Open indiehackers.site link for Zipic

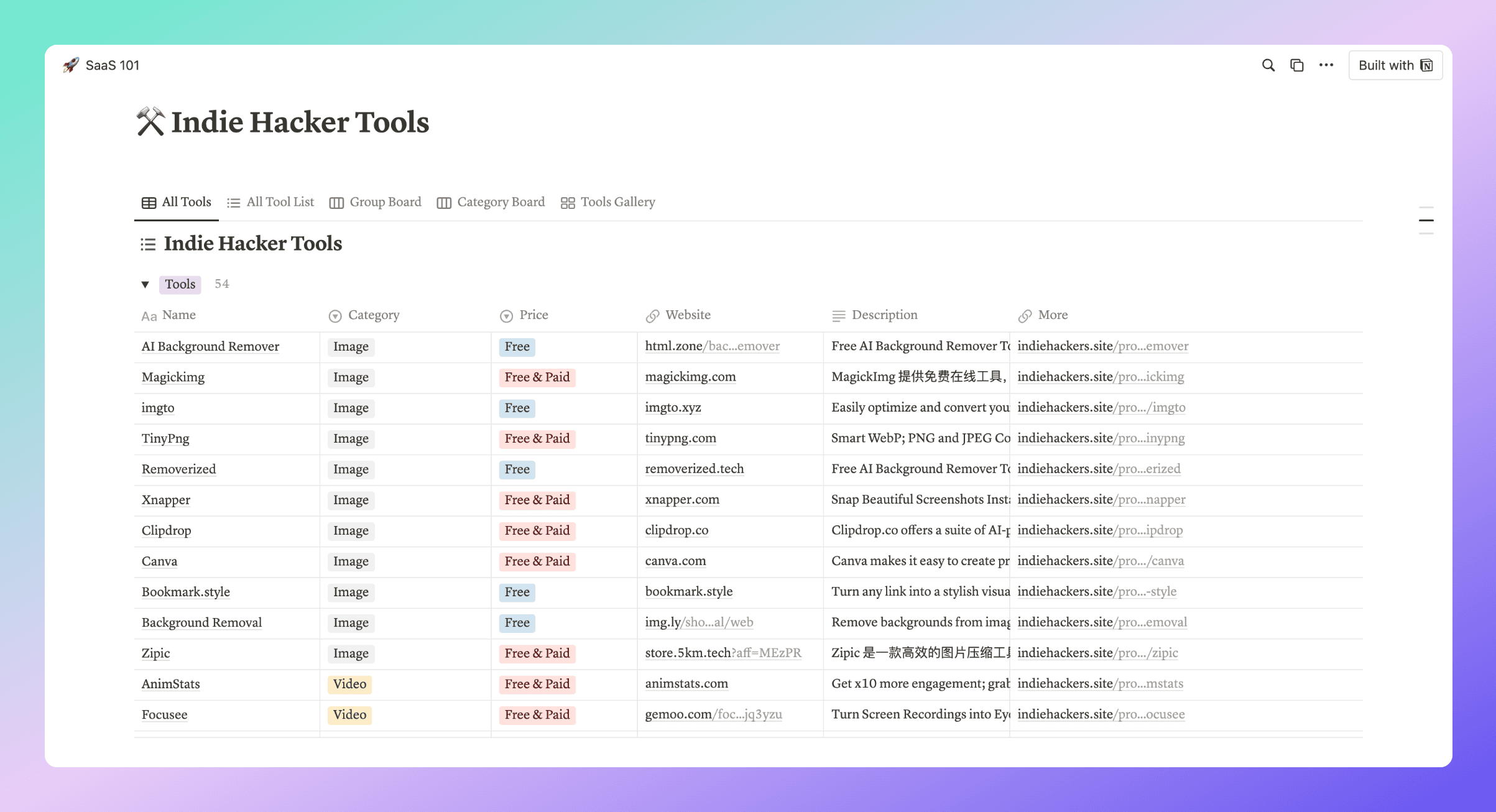[1097, 653]
